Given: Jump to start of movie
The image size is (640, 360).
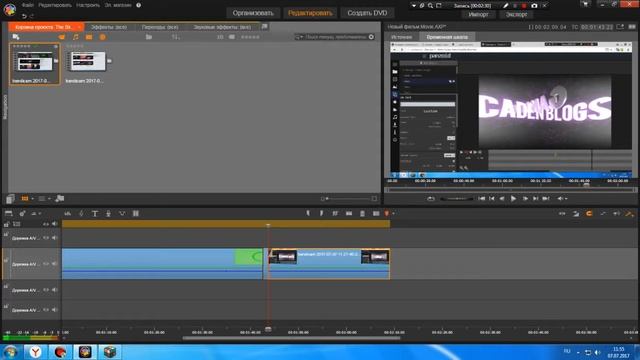Looking at the screenshot, I should (482, 199).
